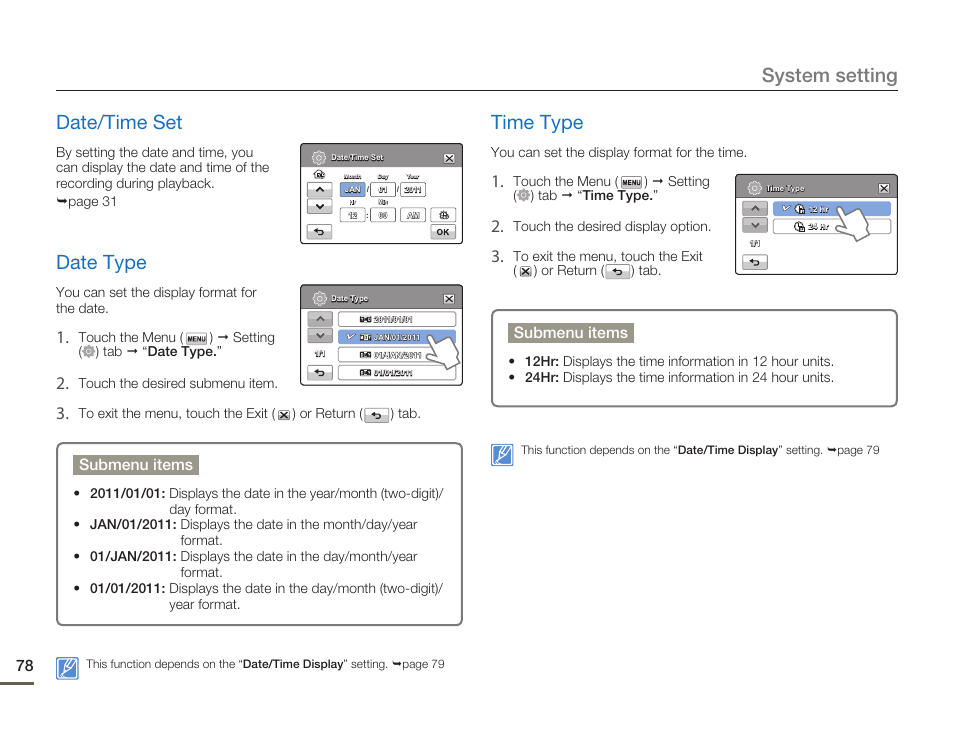Close the Date Type panel with its X
Screen dimensions: 954x730
449,299
